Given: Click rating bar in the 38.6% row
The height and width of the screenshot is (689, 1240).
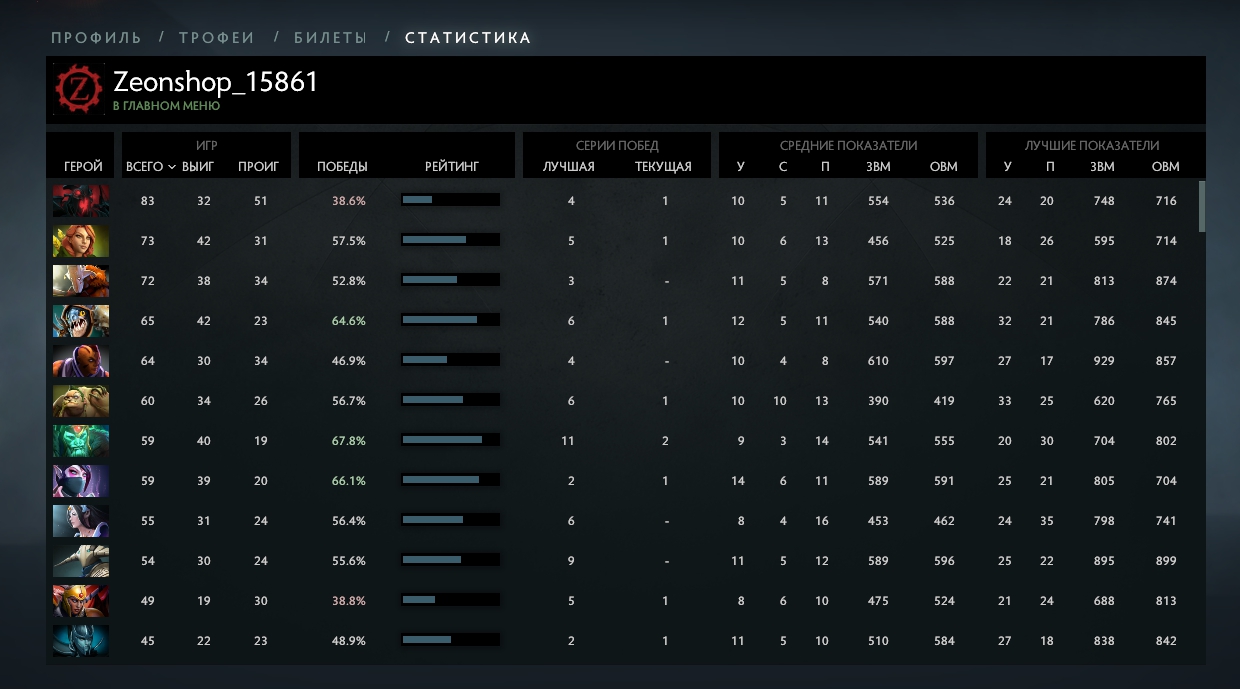Looking at the screenshot, I should 450,200.
